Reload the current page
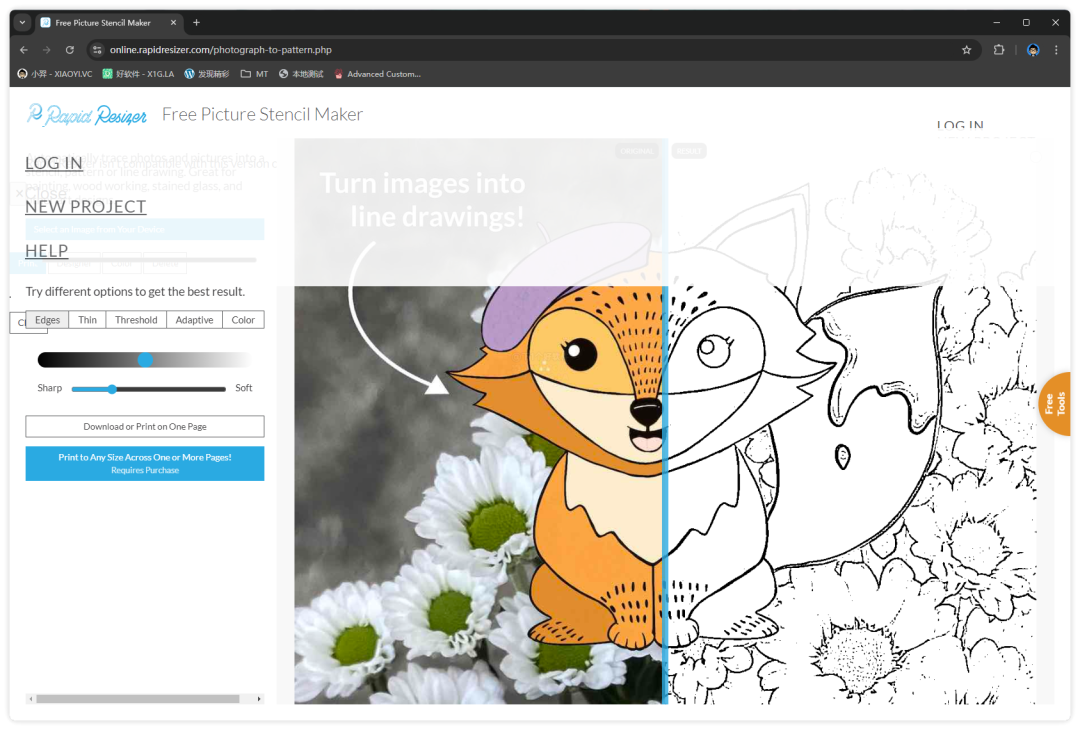 coord(70,50)
